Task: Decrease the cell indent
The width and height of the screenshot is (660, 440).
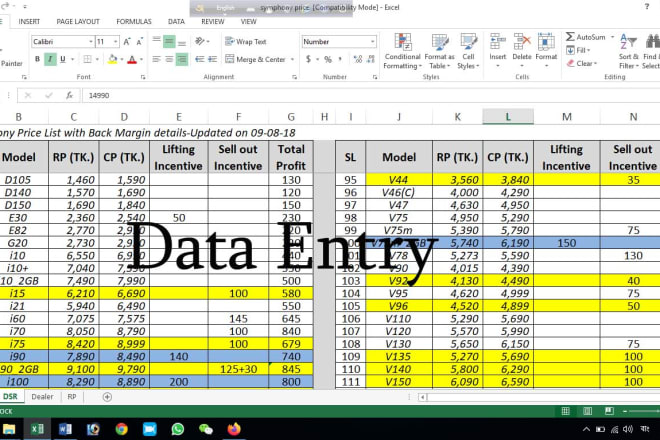Action: 200,59
